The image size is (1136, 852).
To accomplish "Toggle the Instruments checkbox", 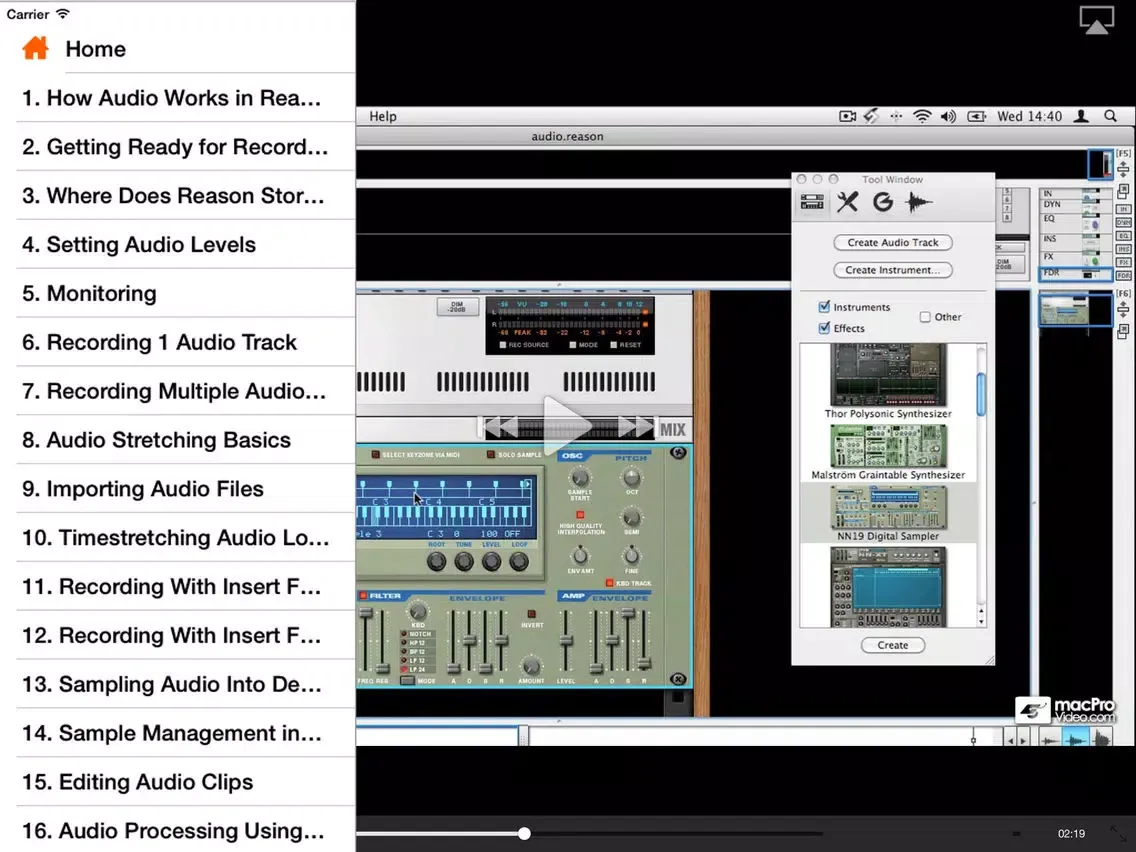I will tap(824, 306).
